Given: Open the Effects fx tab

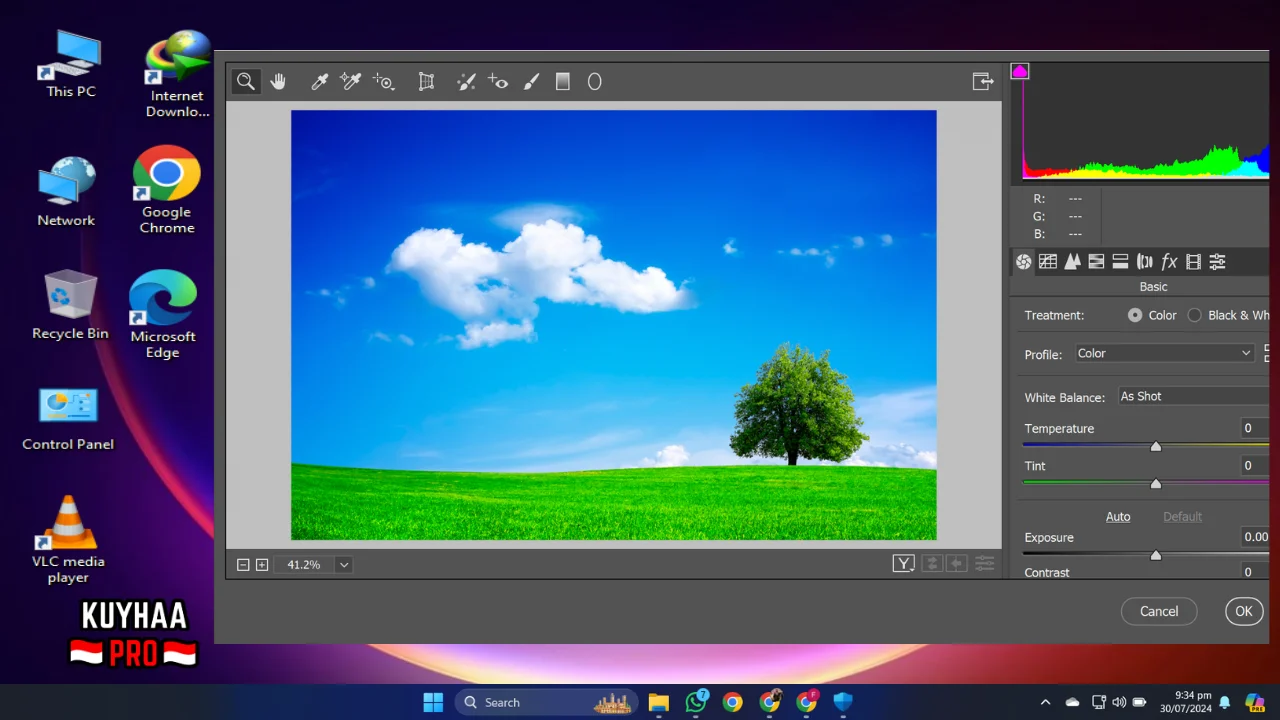Looking at the screenshot, I should point(1169,262).
